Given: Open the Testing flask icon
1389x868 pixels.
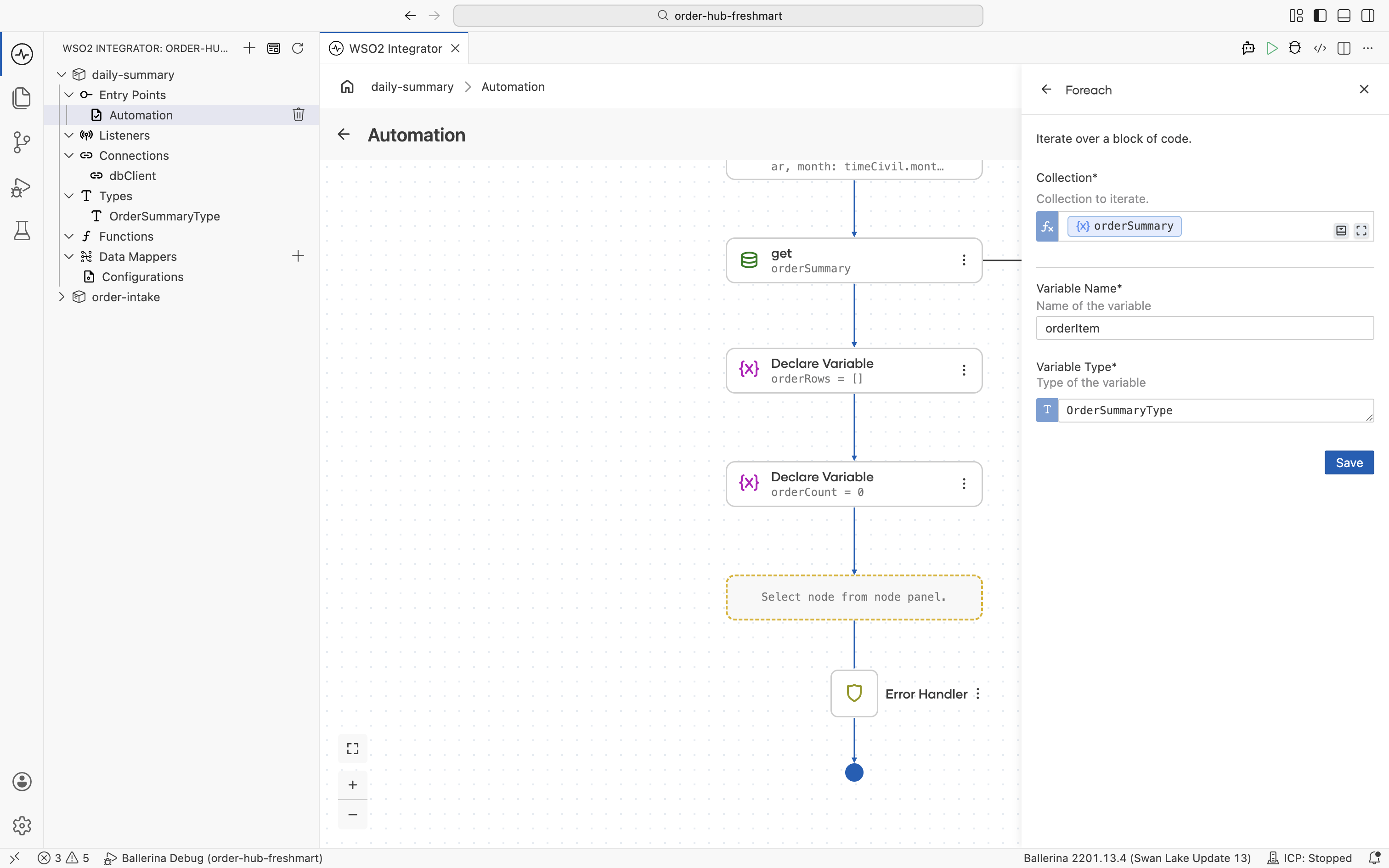Looking at the screenshot, I should pyautogui.click(x=22, y=231).
